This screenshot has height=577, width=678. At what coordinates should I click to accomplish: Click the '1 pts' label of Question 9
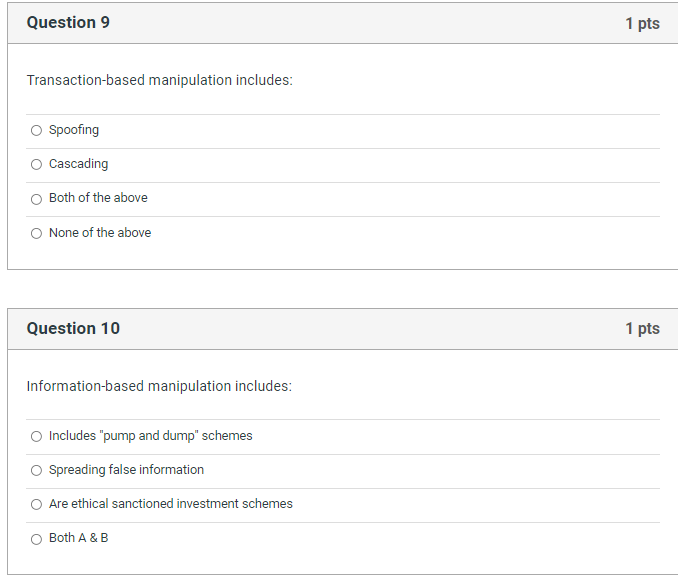click(643, 23)
